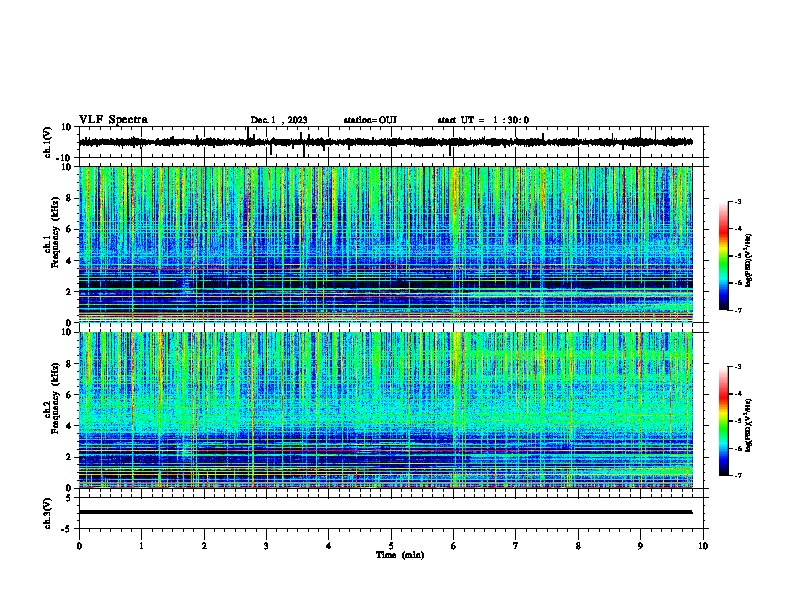
Task: Click the "8" kHz tick on ch.1 axis
Action: click(x=69, y=198)
